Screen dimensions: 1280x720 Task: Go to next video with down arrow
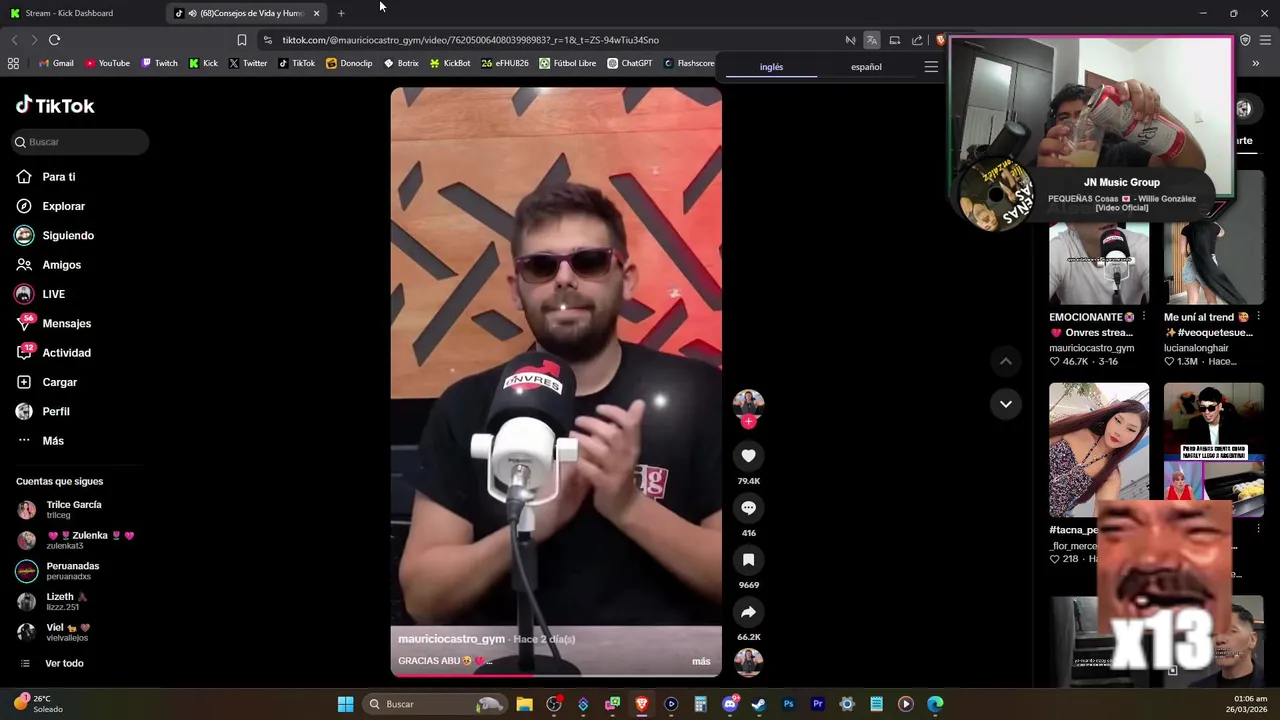point(1006,404)
